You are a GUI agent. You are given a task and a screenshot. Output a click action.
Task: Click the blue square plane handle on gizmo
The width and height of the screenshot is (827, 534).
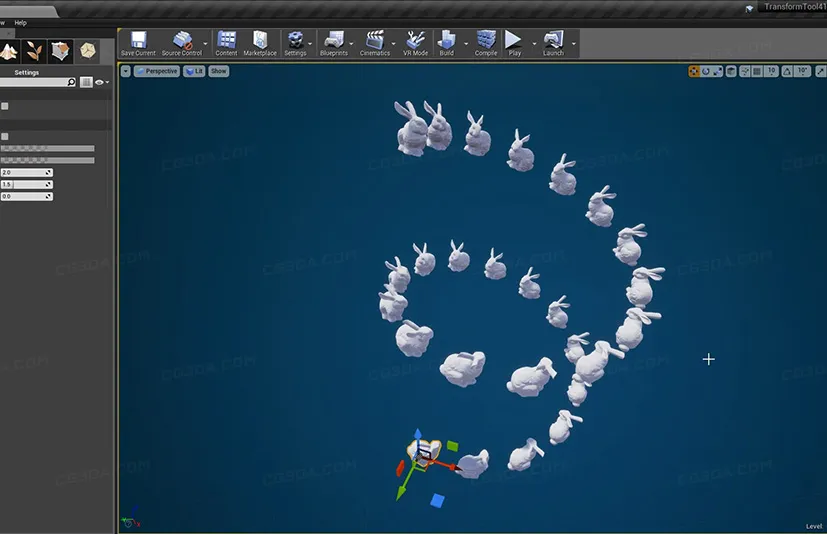[437, 500]
